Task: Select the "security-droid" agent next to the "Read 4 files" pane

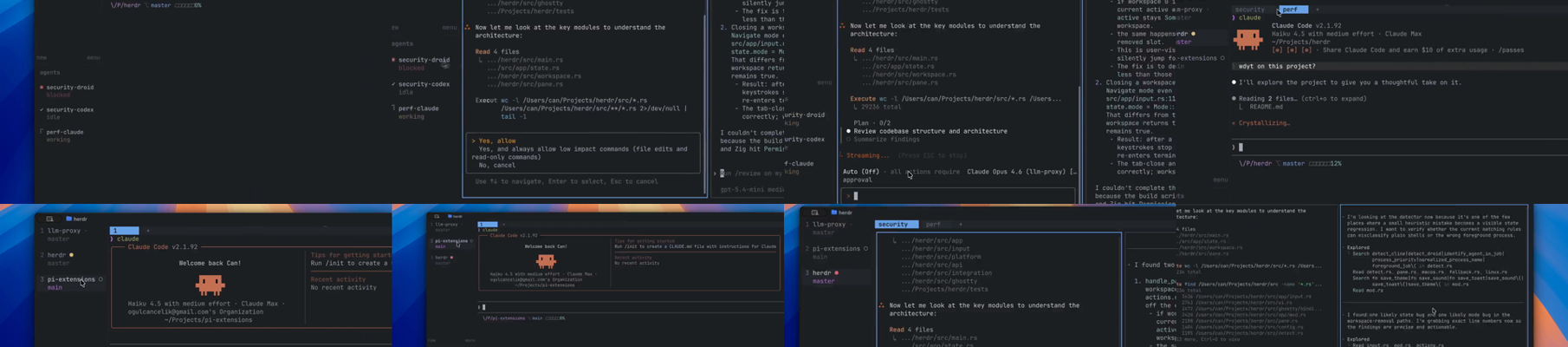Action: coord(421,63)
